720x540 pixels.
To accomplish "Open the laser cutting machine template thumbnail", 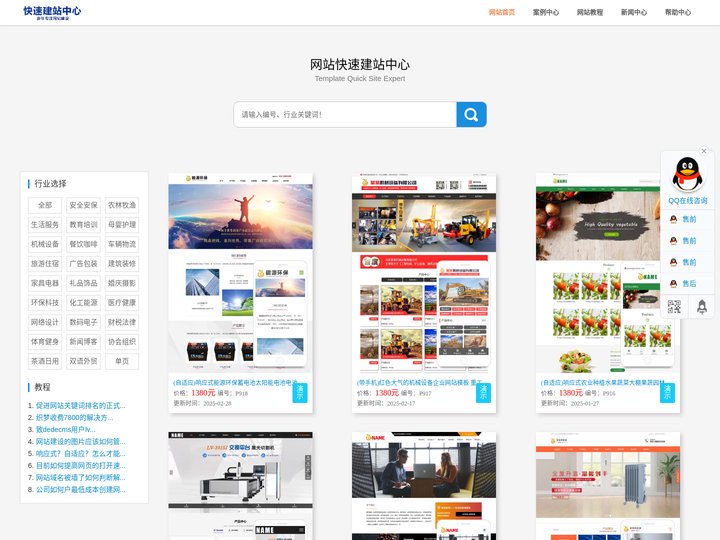I will [x=240, y=486].
